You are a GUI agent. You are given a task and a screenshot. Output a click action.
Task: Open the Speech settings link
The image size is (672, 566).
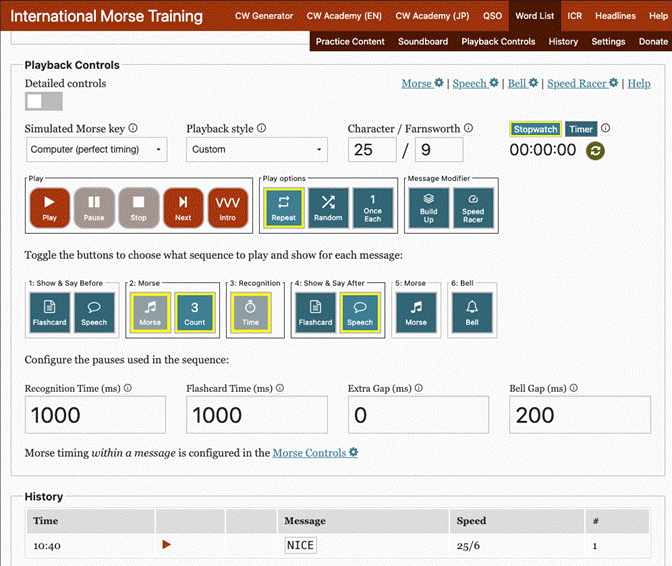click(475, 84)
